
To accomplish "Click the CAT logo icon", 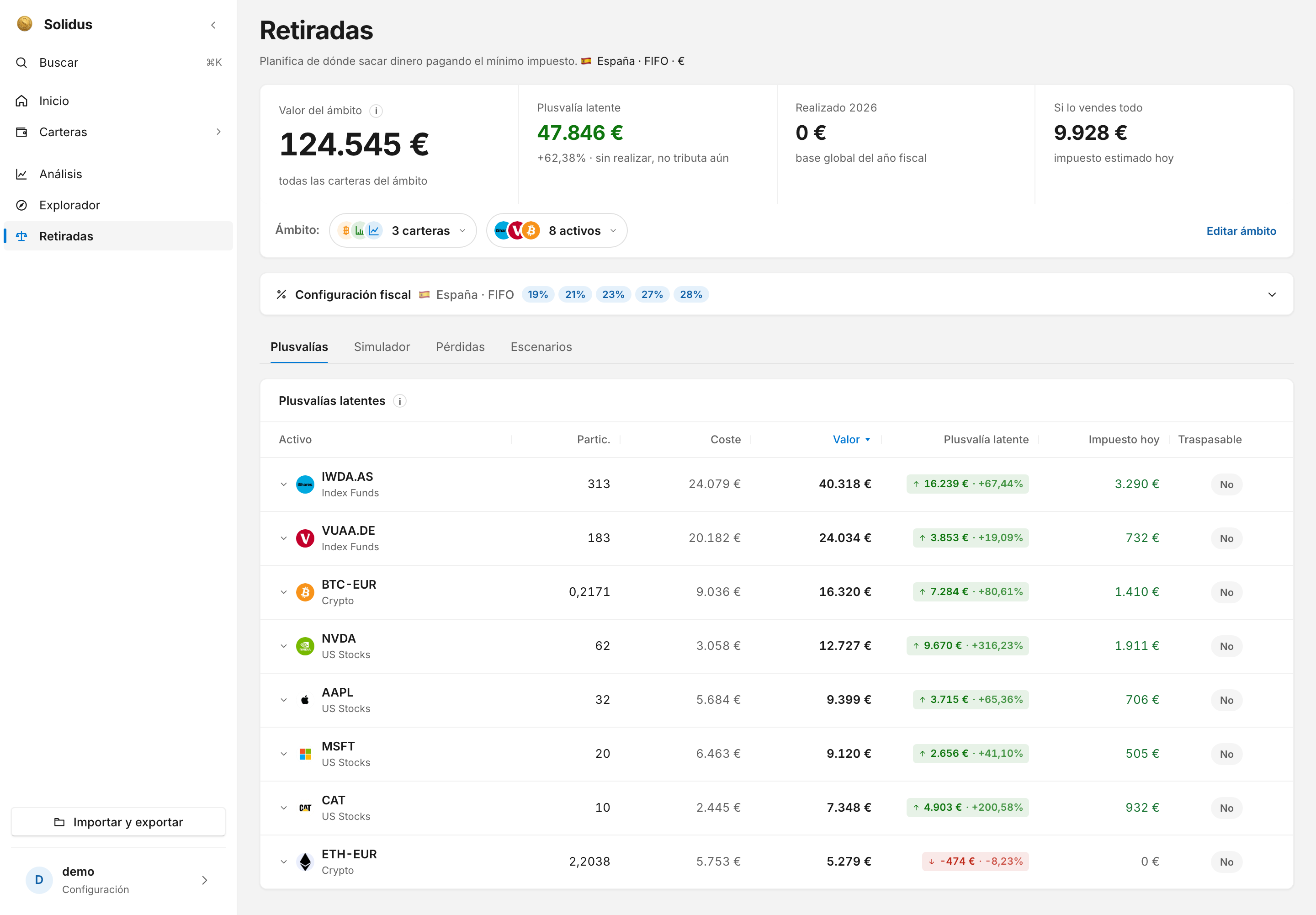I will [x=305, y=808].
